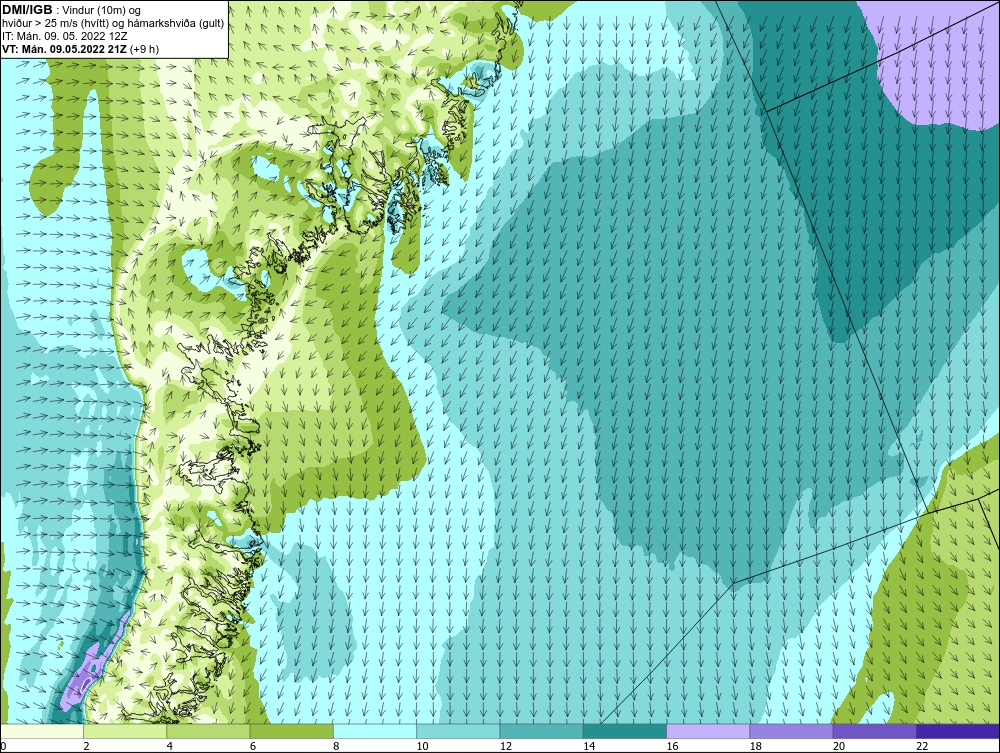Screen dimensions: 1000x753
Task: Click legend scale label '6'
Action: pyautogui.click(x=253, y=747)
